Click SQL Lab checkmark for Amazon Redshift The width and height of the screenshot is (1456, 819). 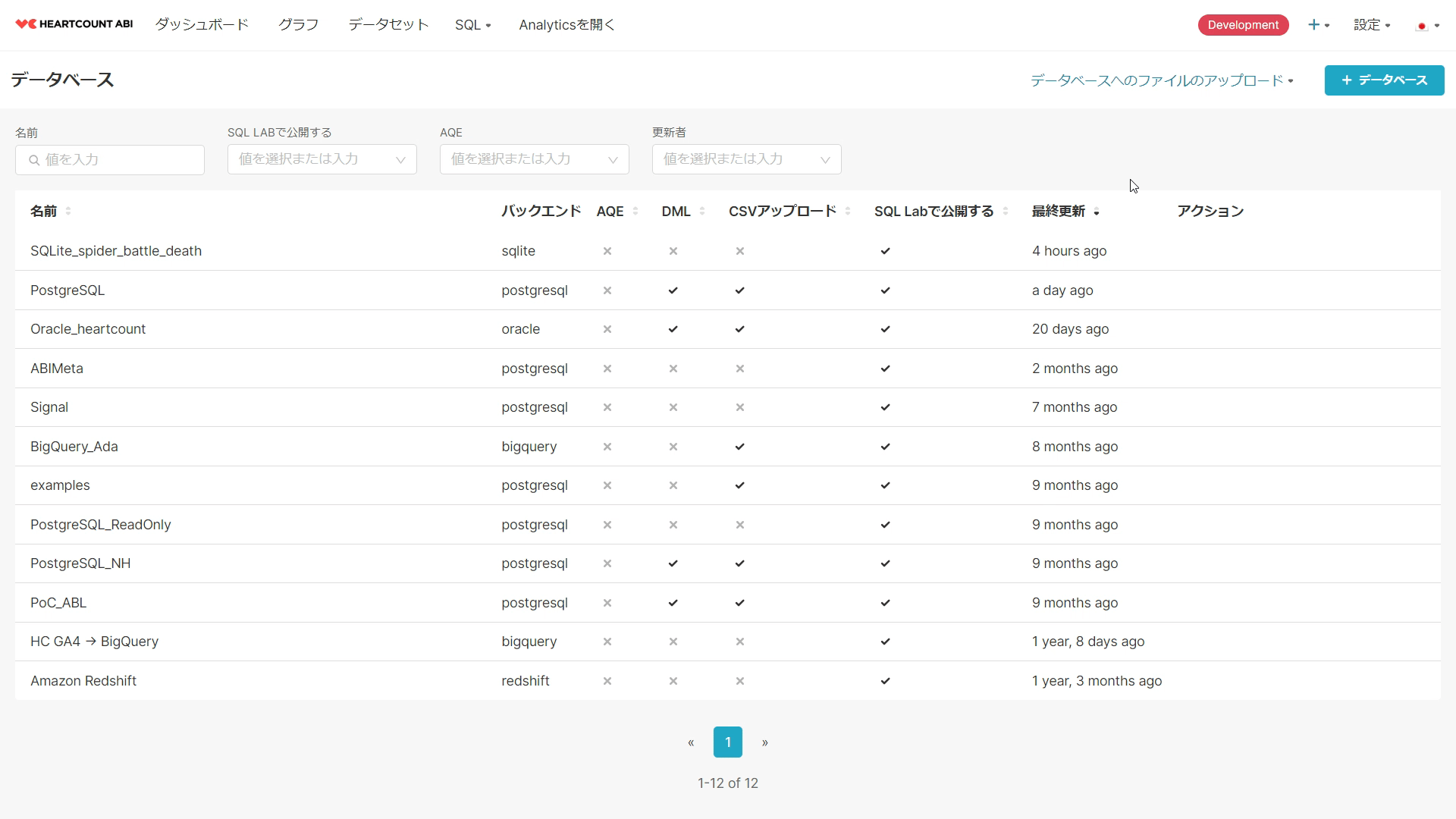(x=885, y=681)
